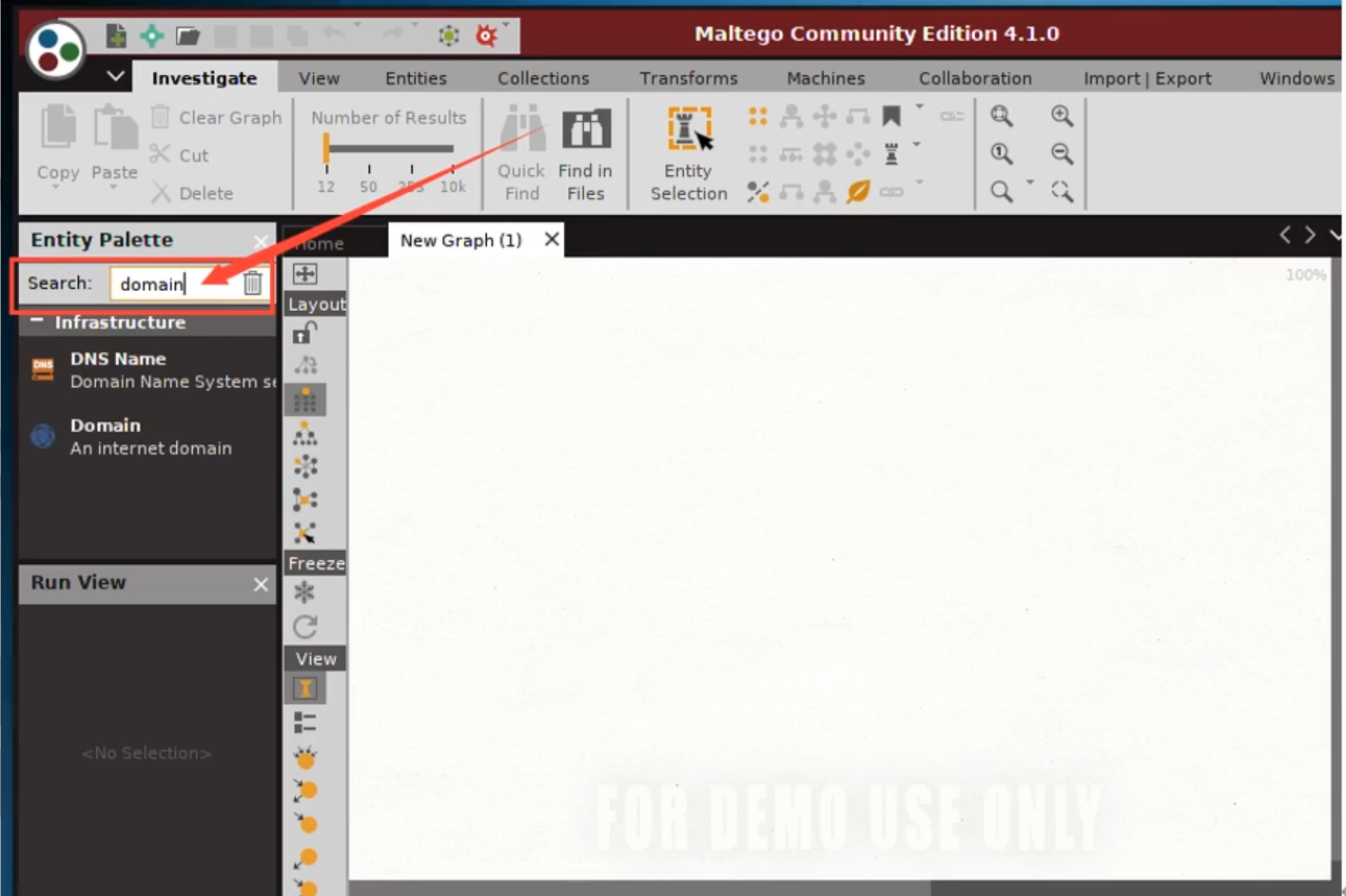Click the Quick Find button
Image resolution: width=1346 pixels, height=896 pixels.
[x=521, y=154]
